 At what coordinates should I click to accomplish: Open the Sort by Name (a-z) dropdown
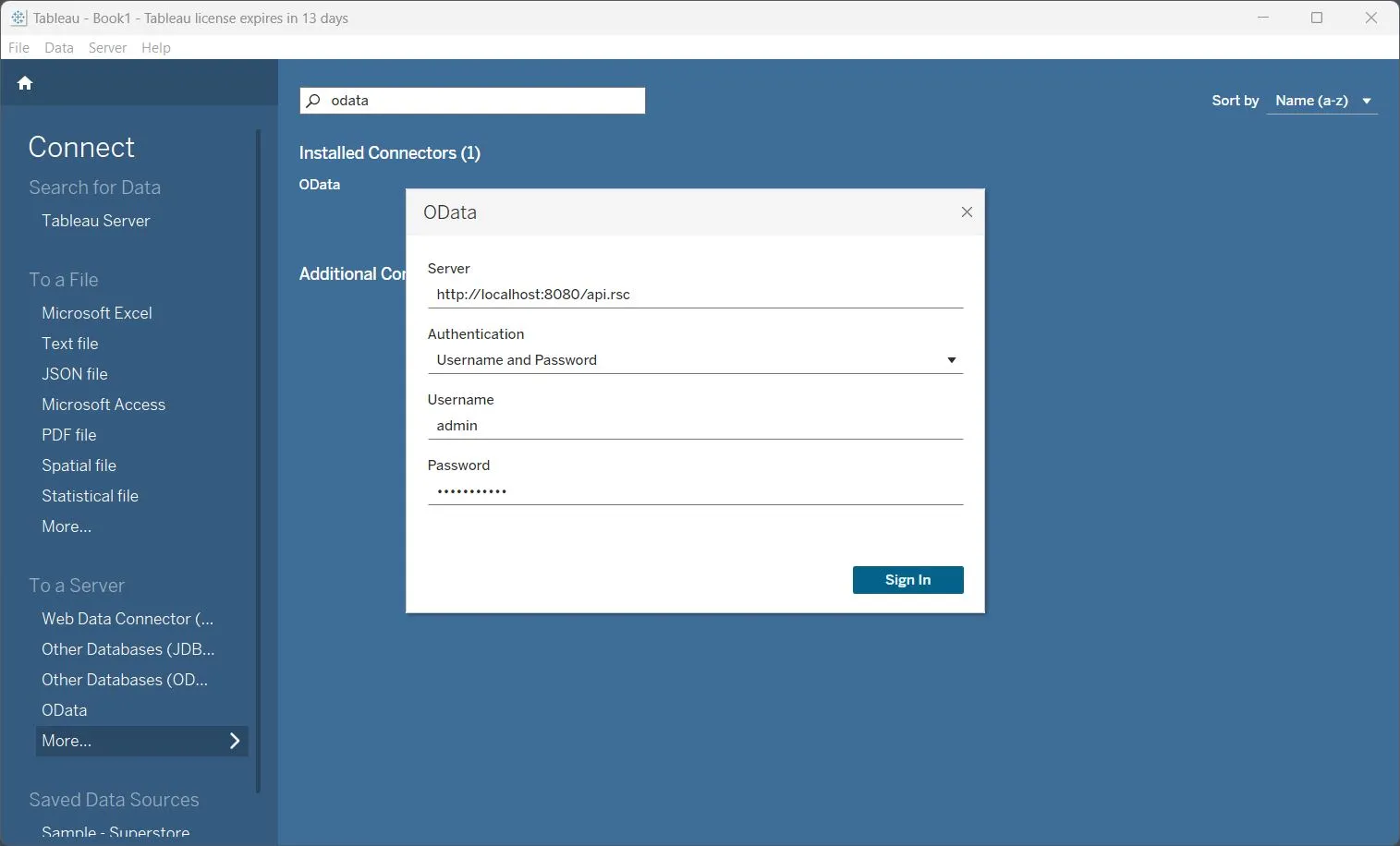[1321, 101]
